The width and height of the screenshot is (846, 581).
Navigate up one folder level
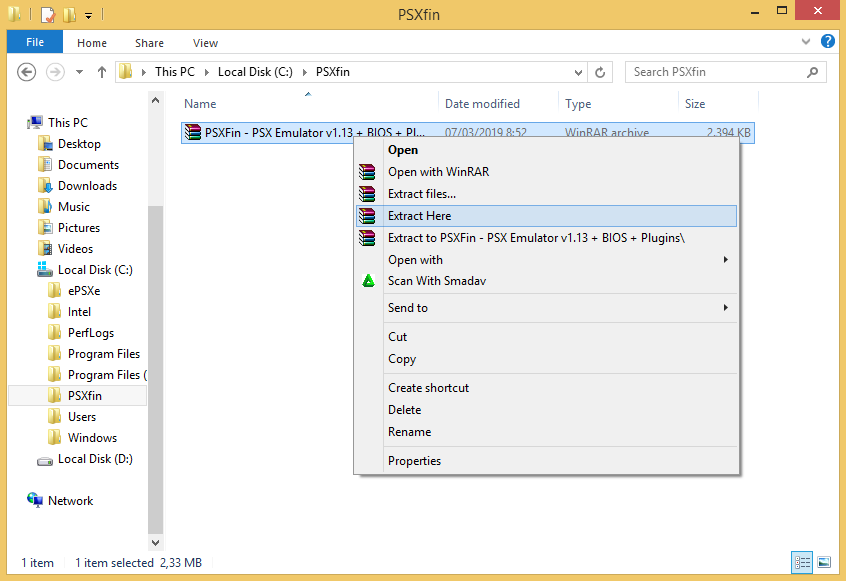[x=102, y=71]
